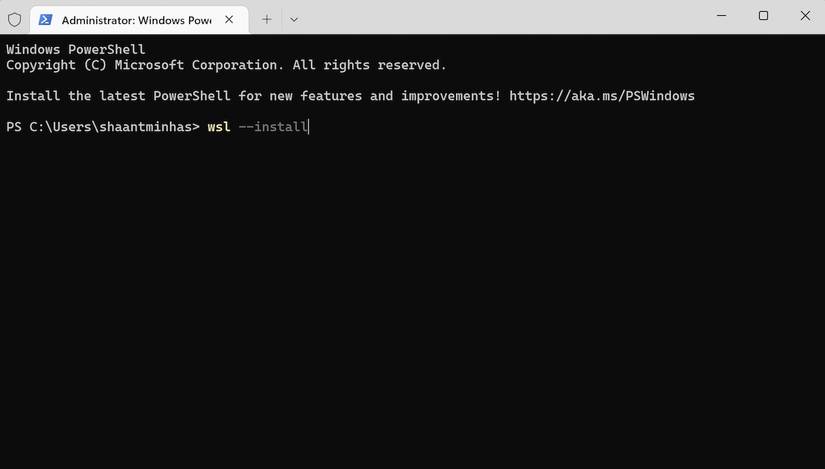
Task: Click the typed "wsl" command text
Action: tap(218, 127)
